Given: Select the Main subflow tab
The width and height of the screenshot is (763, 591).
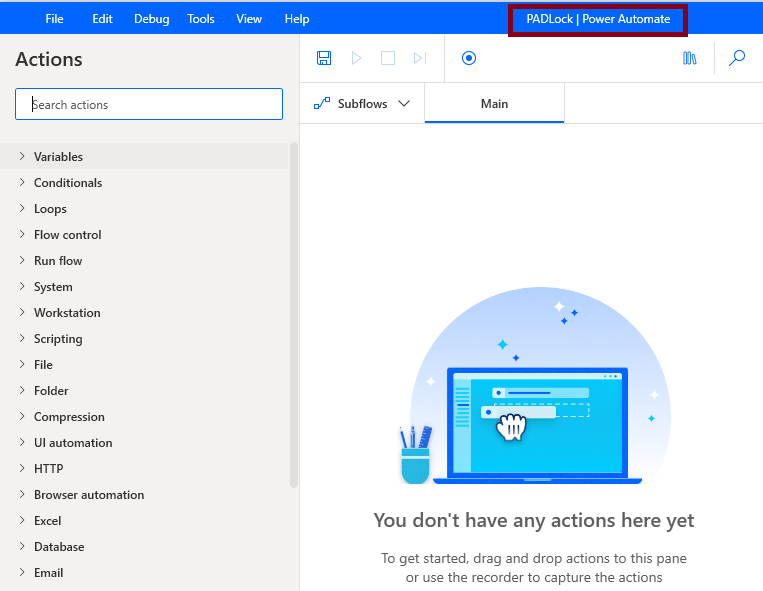Looking at the screenshot, I should [494, 104].
